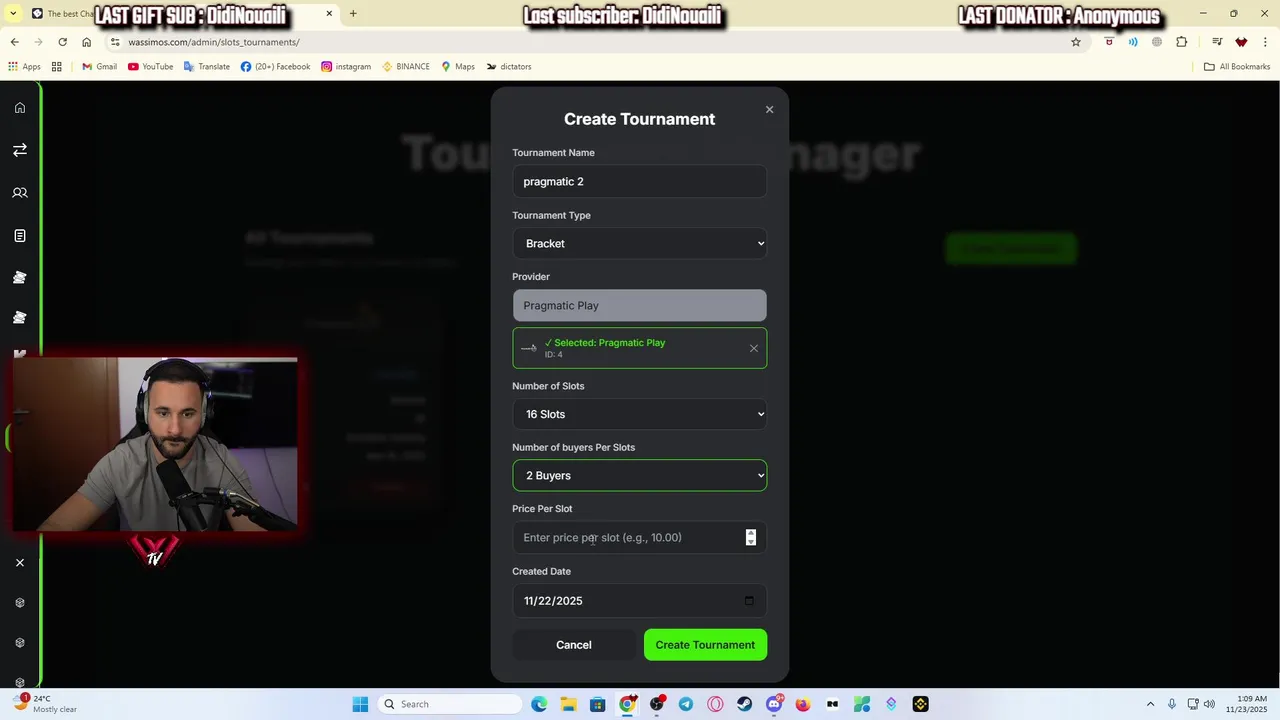The width and height of the screenshot is (1280, 720).
Task: Open Gmail bookmark
Action: click(x=99, y=67)
